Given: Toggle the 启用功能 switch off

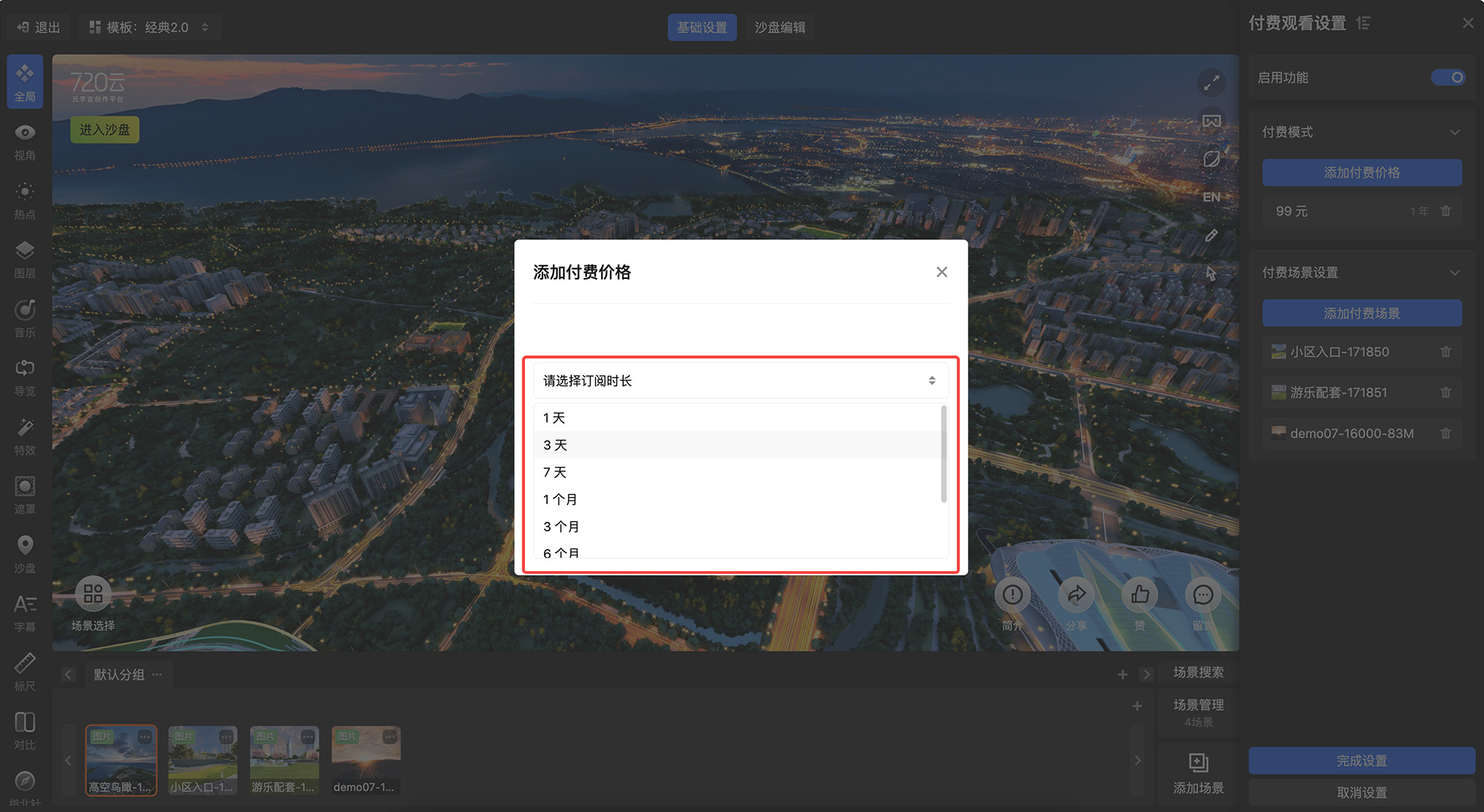Looking at the screenshot, I should [1448, 78].
